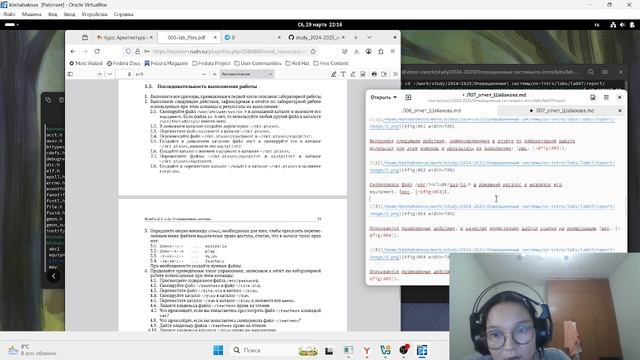Open Вид menu in VirtualBox
Viewport: 640px width, 360px height.
(x=53, y=14)
